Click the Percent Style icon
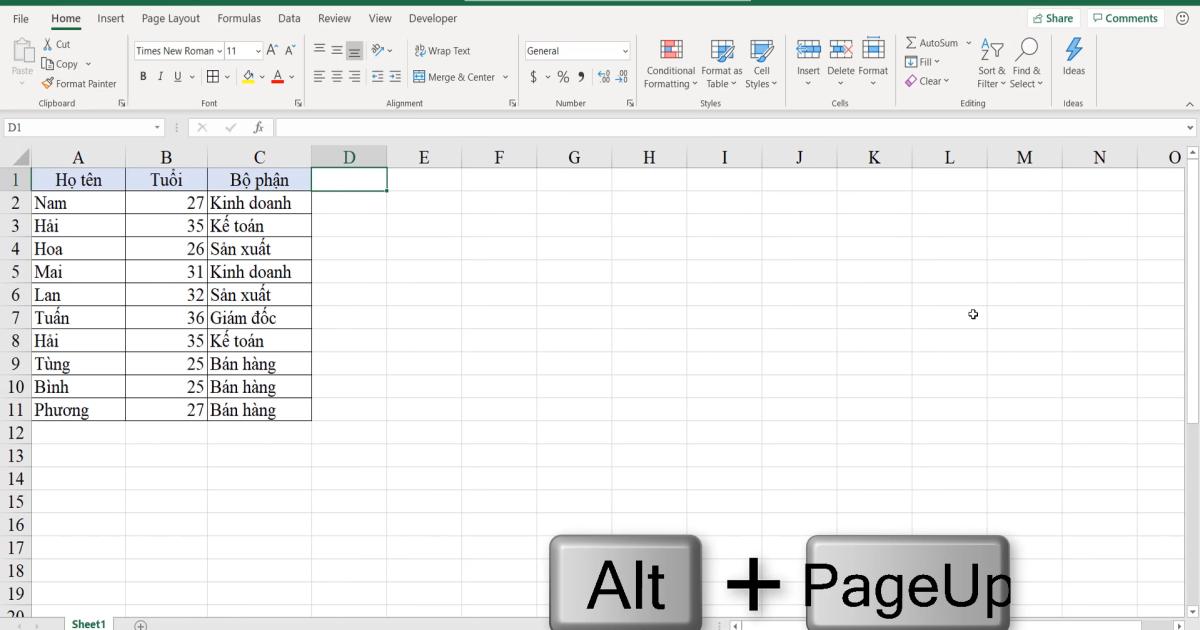1200x630 pixels. tap(563, 75)
